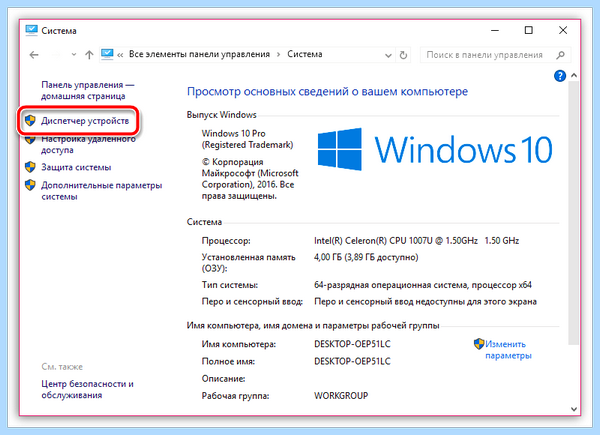Click shield icon beside 'Дополнительные параметры системы'
Image resolution: width=600 pixels, height=435 pixels.
click(30, 185)
